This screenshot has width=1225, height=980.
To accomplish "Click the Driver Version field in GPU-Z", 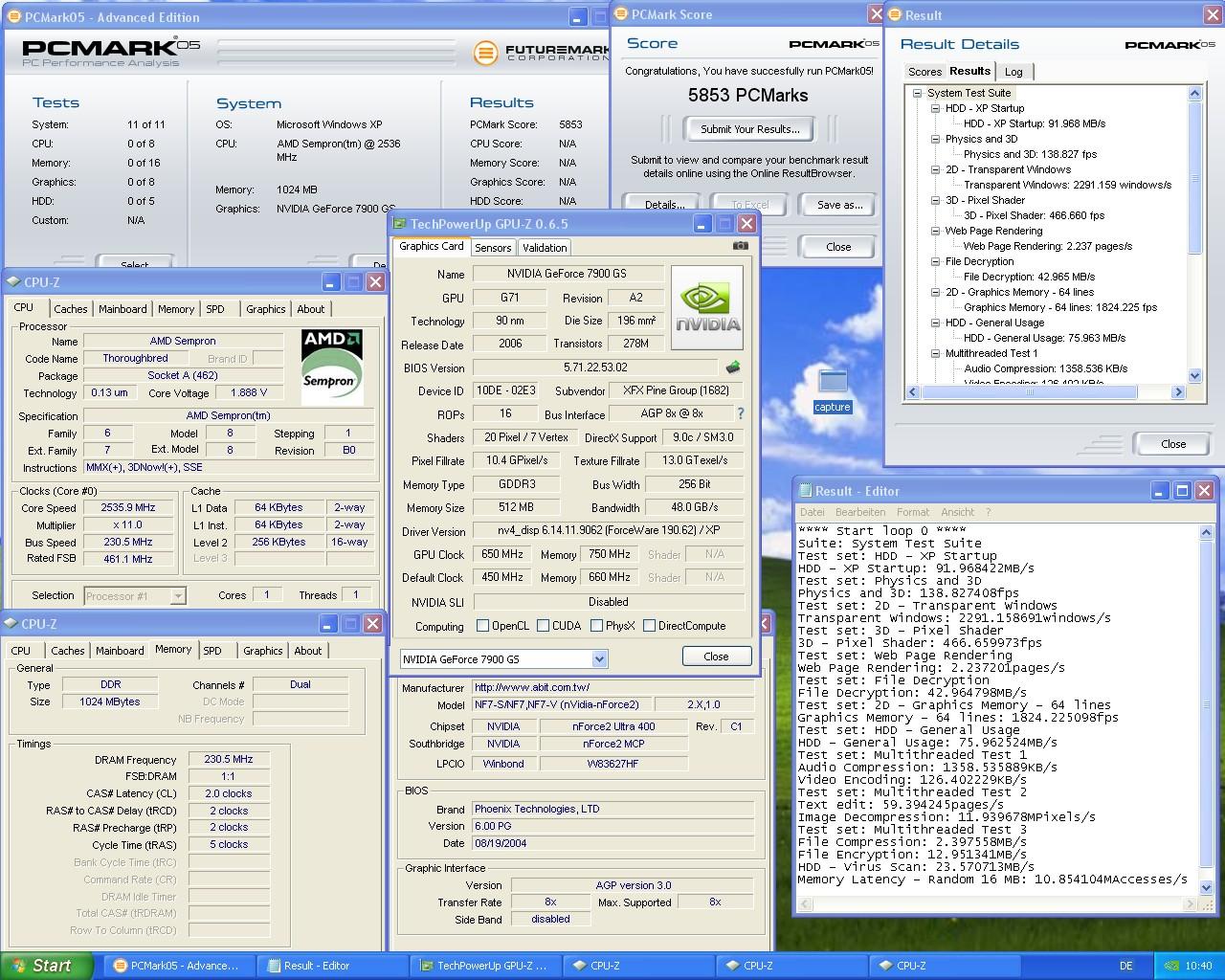I will [609, 531].
